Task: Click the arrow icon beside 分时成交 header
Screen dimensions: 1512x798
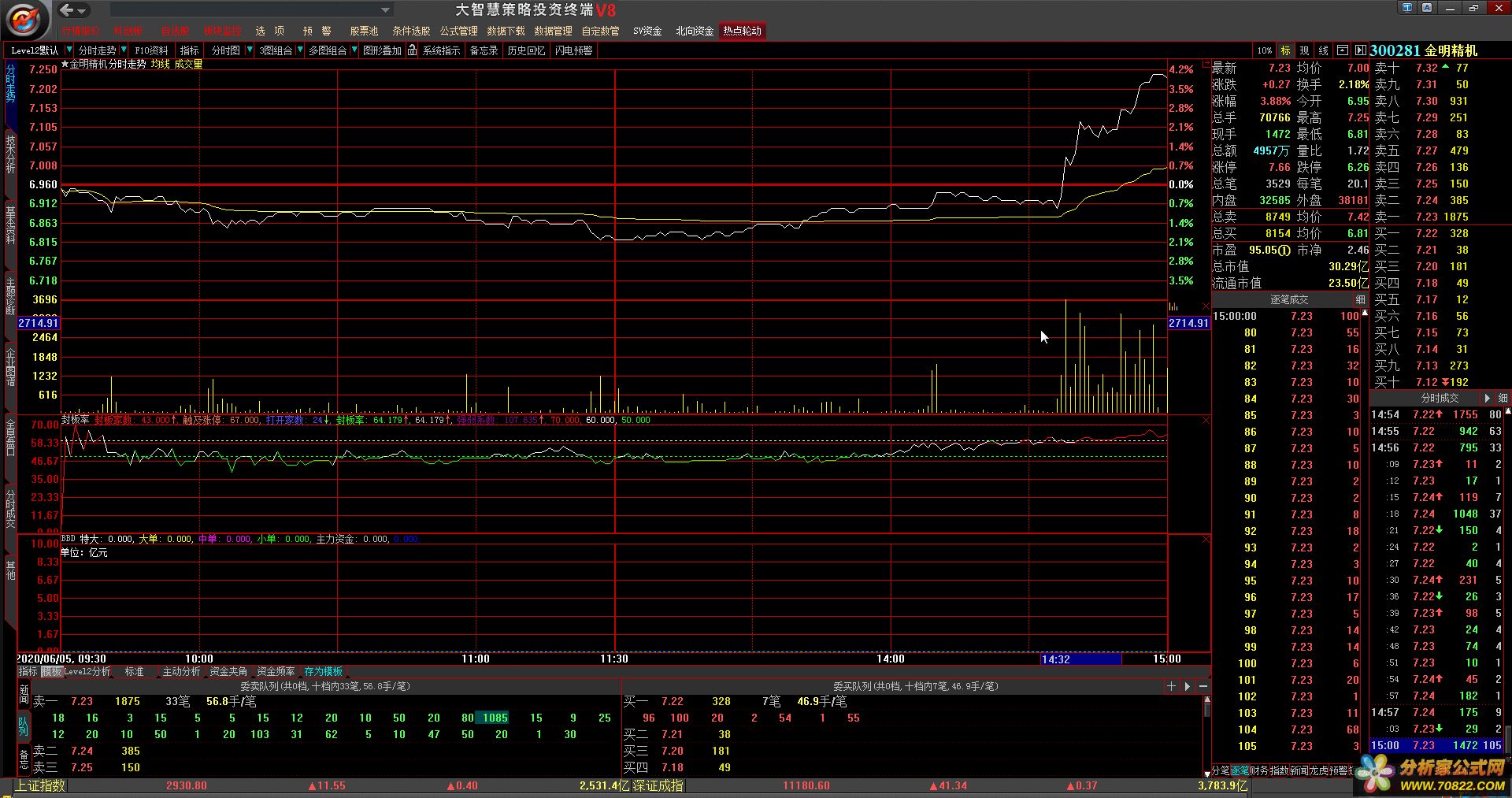Action: point(1487,398)
